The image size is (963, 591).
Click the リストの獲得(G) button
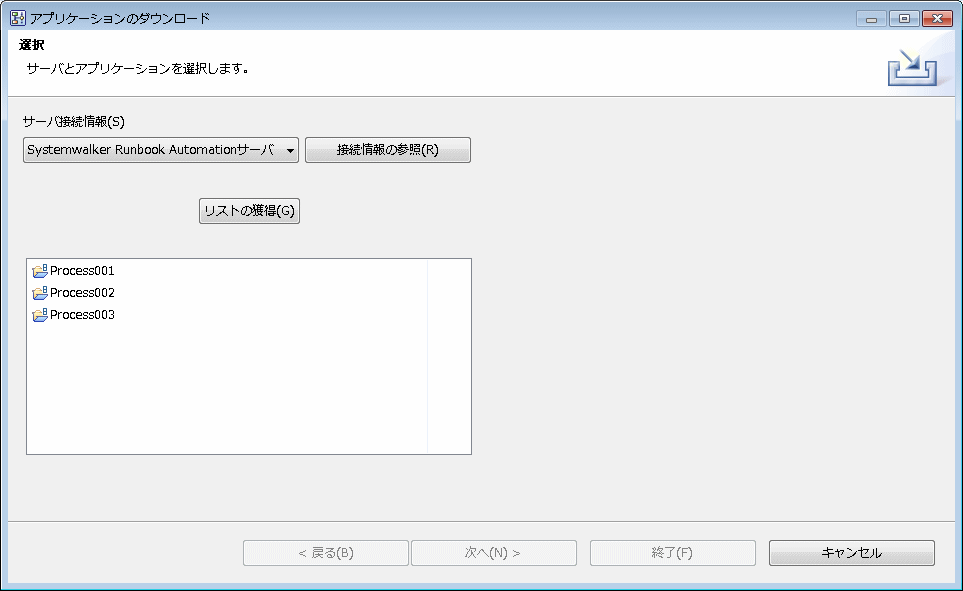(x=249, y=211)
